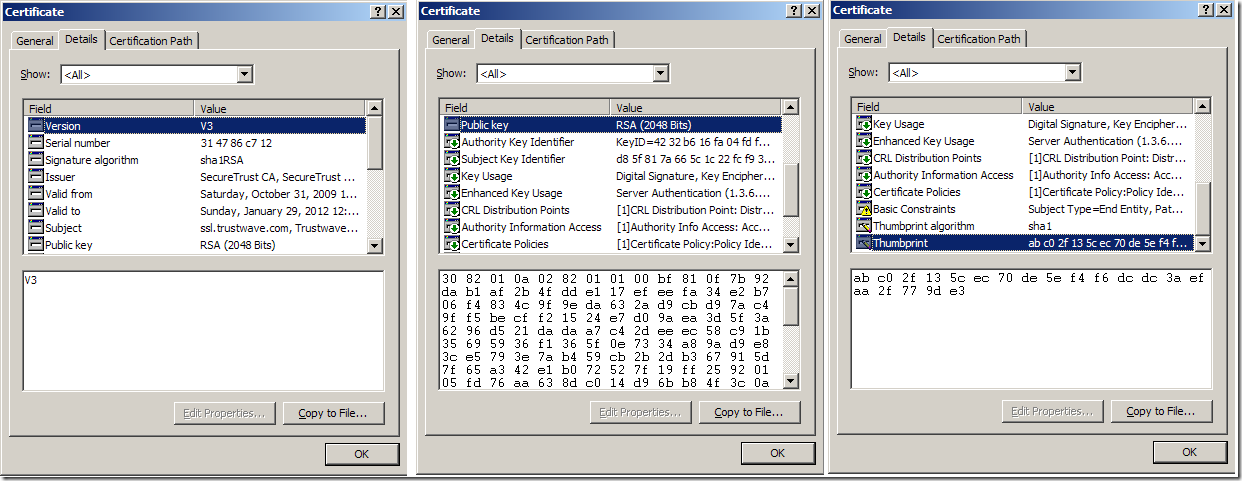Open the Show dropdown in the leftmost dialog

point(244,74)
